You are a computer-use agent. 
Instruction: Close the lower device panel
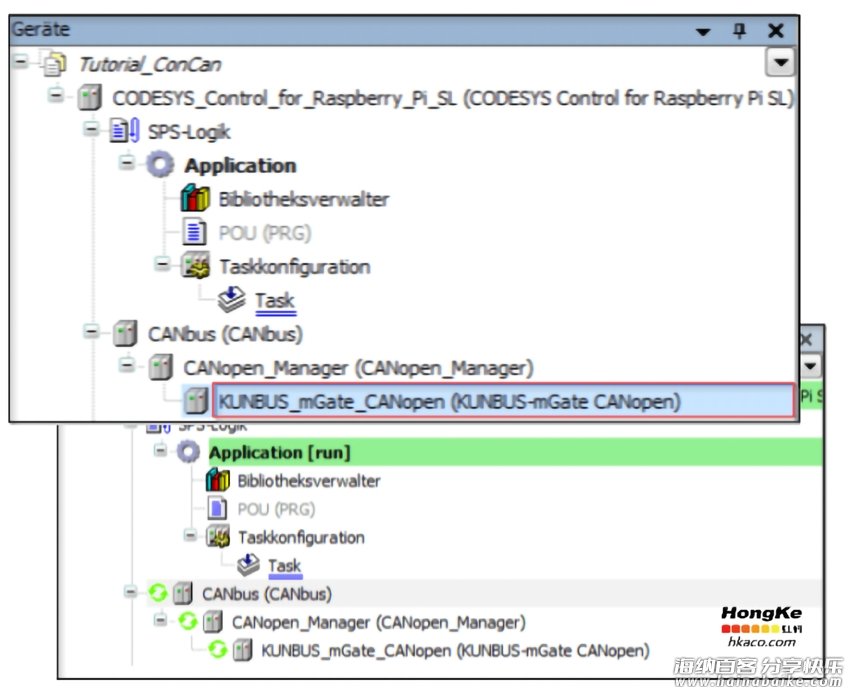[806, 340]
